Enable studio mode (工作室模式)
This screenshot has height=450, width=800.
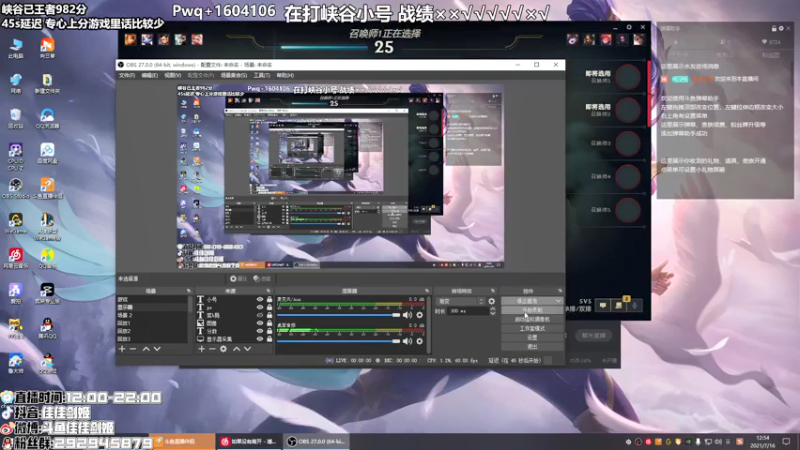(x=532, y=329)
